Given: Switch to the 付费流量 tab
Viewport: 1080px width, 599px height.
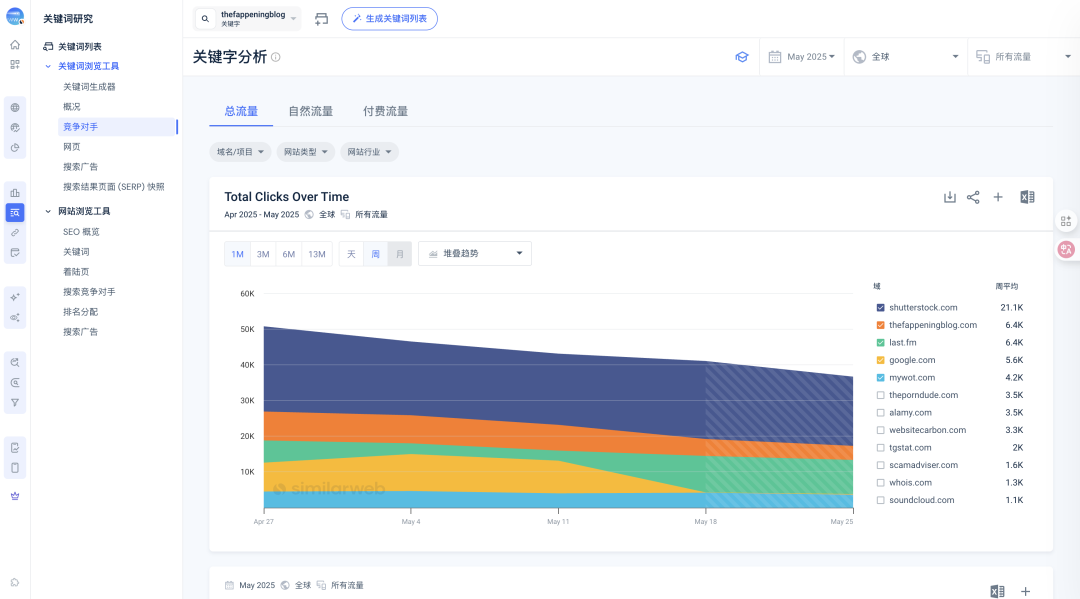Looking at the screenshot, I should (x=386, y=112).
